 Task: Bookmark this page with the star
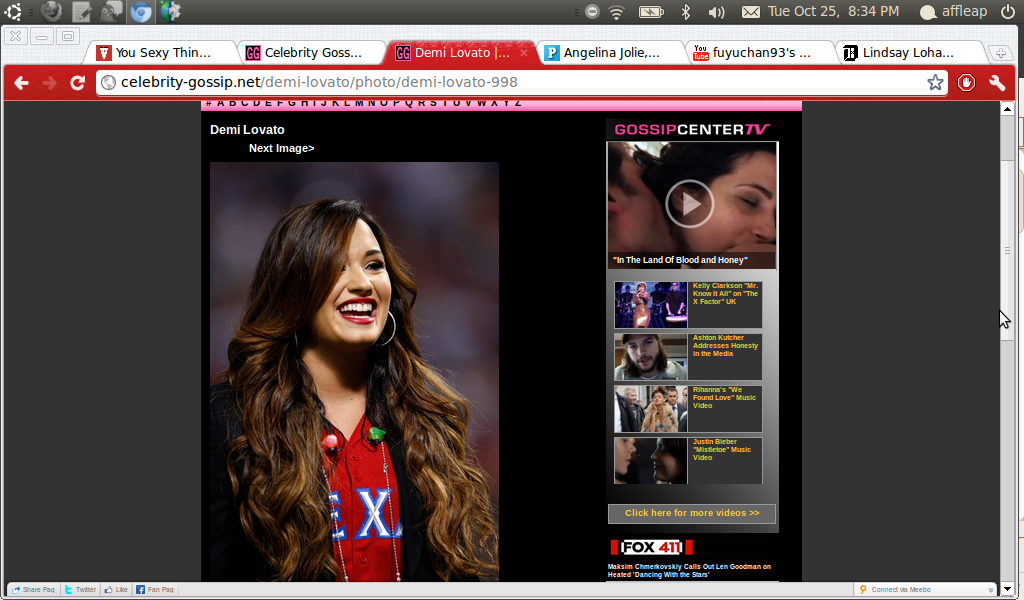point(935,82)
